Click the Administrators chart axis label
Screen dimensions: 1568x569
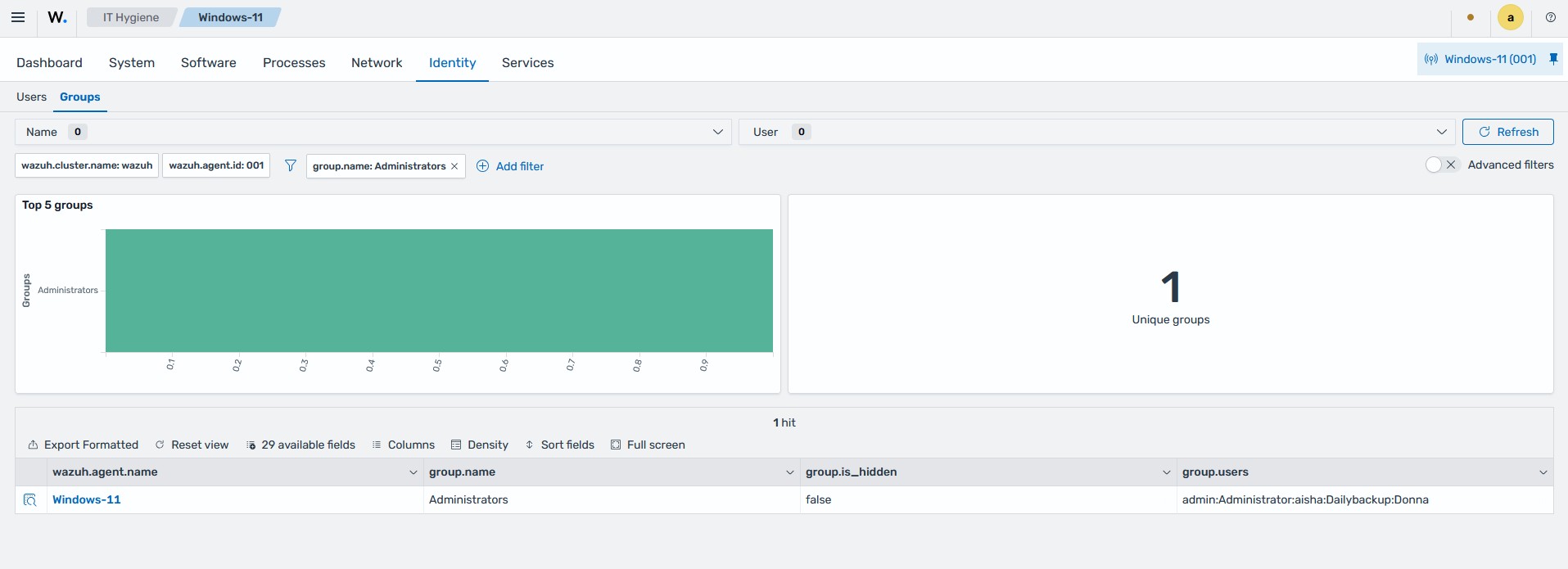click(68, 290)
